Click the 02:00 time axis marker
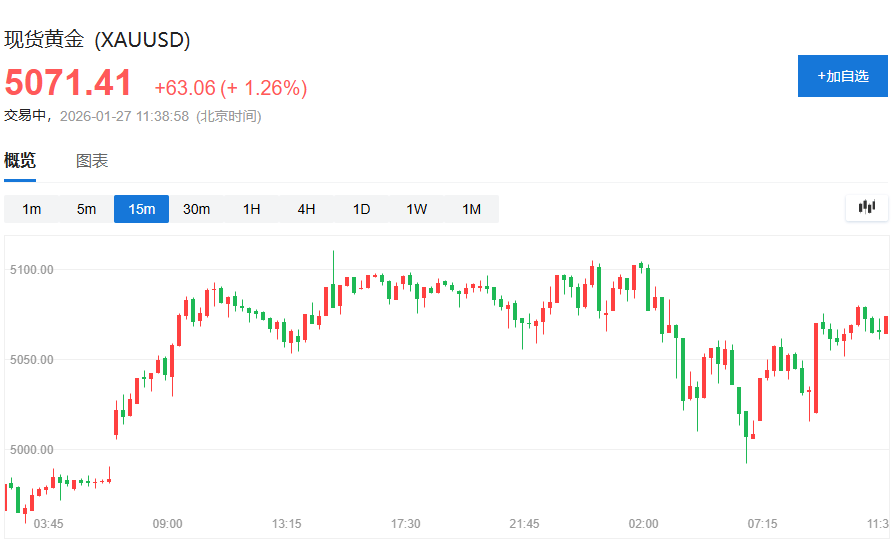Screen dimensions: 894x539 point(643,524)
